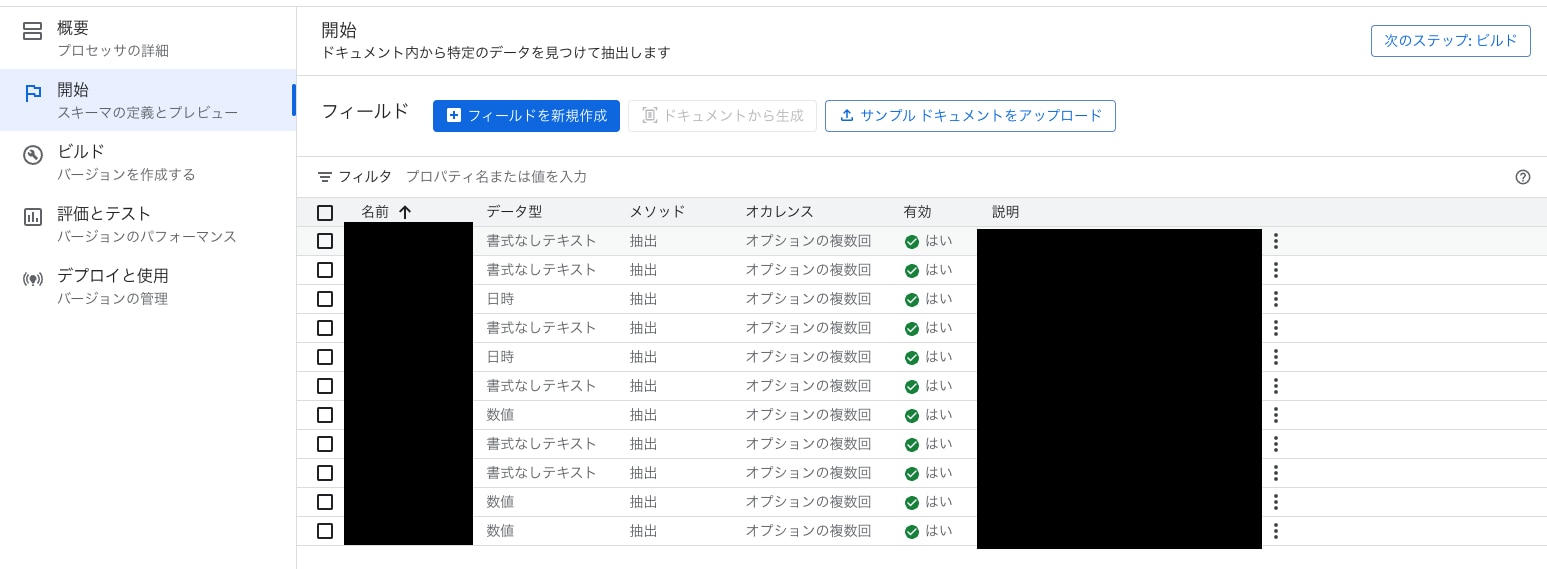This screenshot has height=569, width=1547.
Task: Click sort arrow next to 名前 column
Action: 405,212
